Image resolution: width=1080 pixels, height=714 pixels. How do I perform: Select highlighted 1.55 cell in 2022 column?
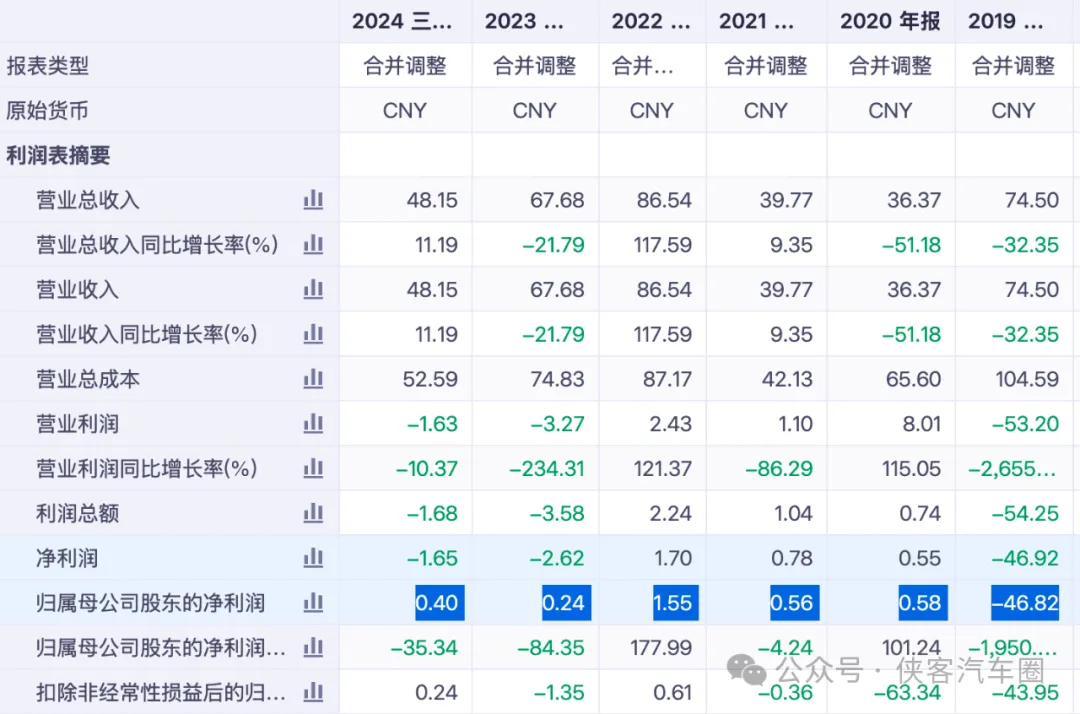(673, 603)
